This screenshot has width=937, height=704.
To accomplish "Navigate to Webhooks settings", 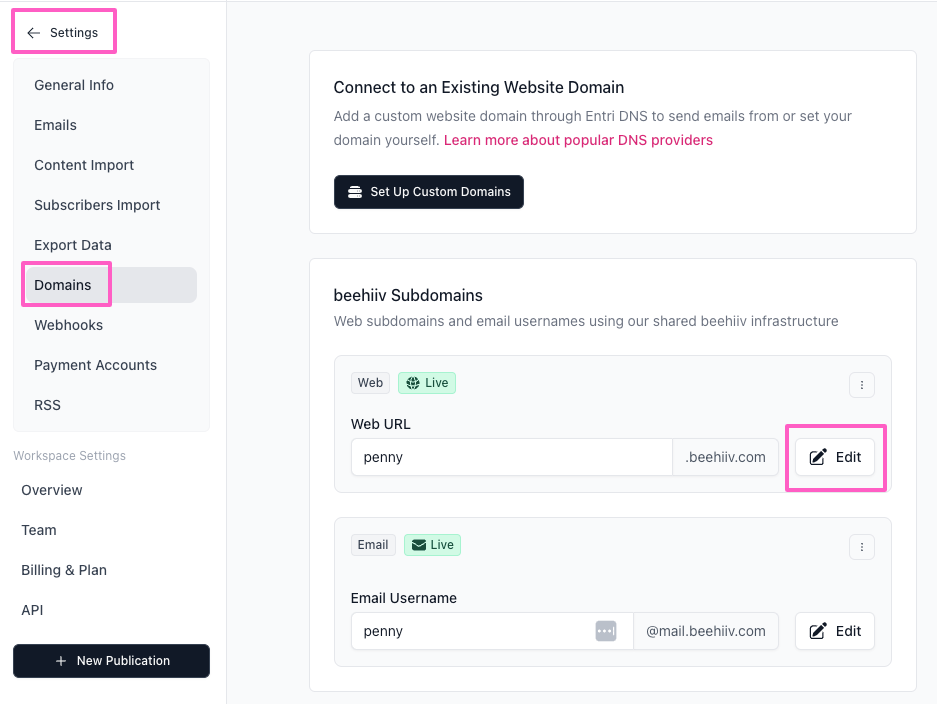I will [x=68, y=325].
